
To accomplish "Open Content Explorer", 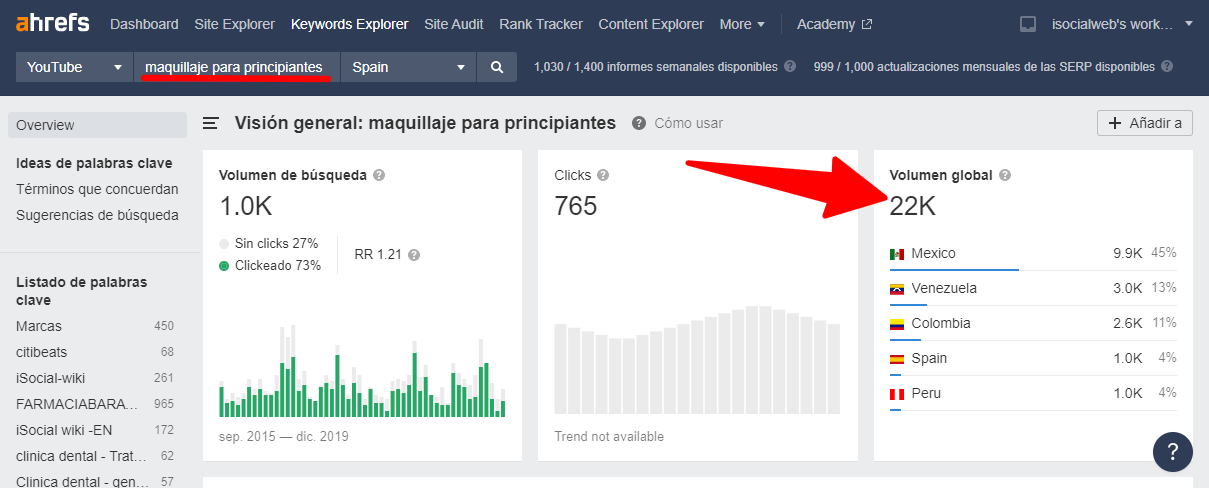I will coord(651,24).
